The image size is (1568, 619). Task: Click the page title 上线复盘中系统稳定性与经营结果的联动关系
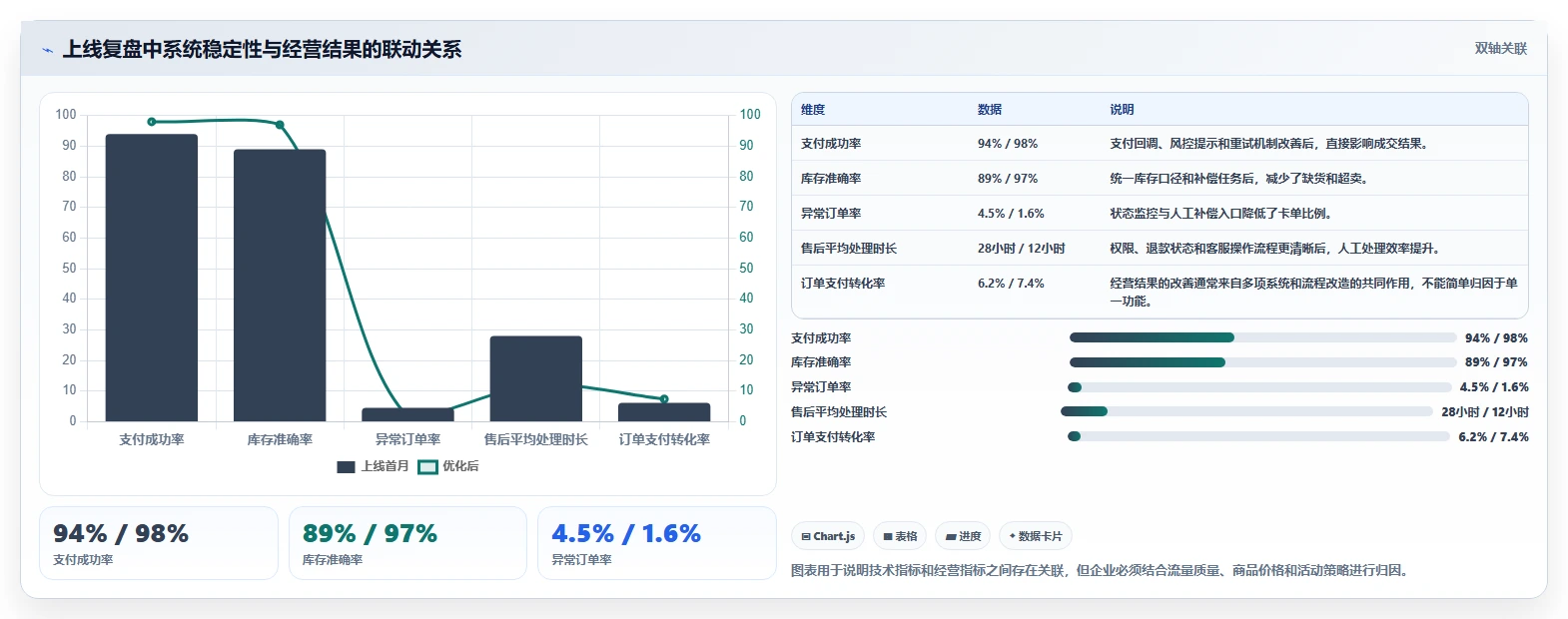263,50
